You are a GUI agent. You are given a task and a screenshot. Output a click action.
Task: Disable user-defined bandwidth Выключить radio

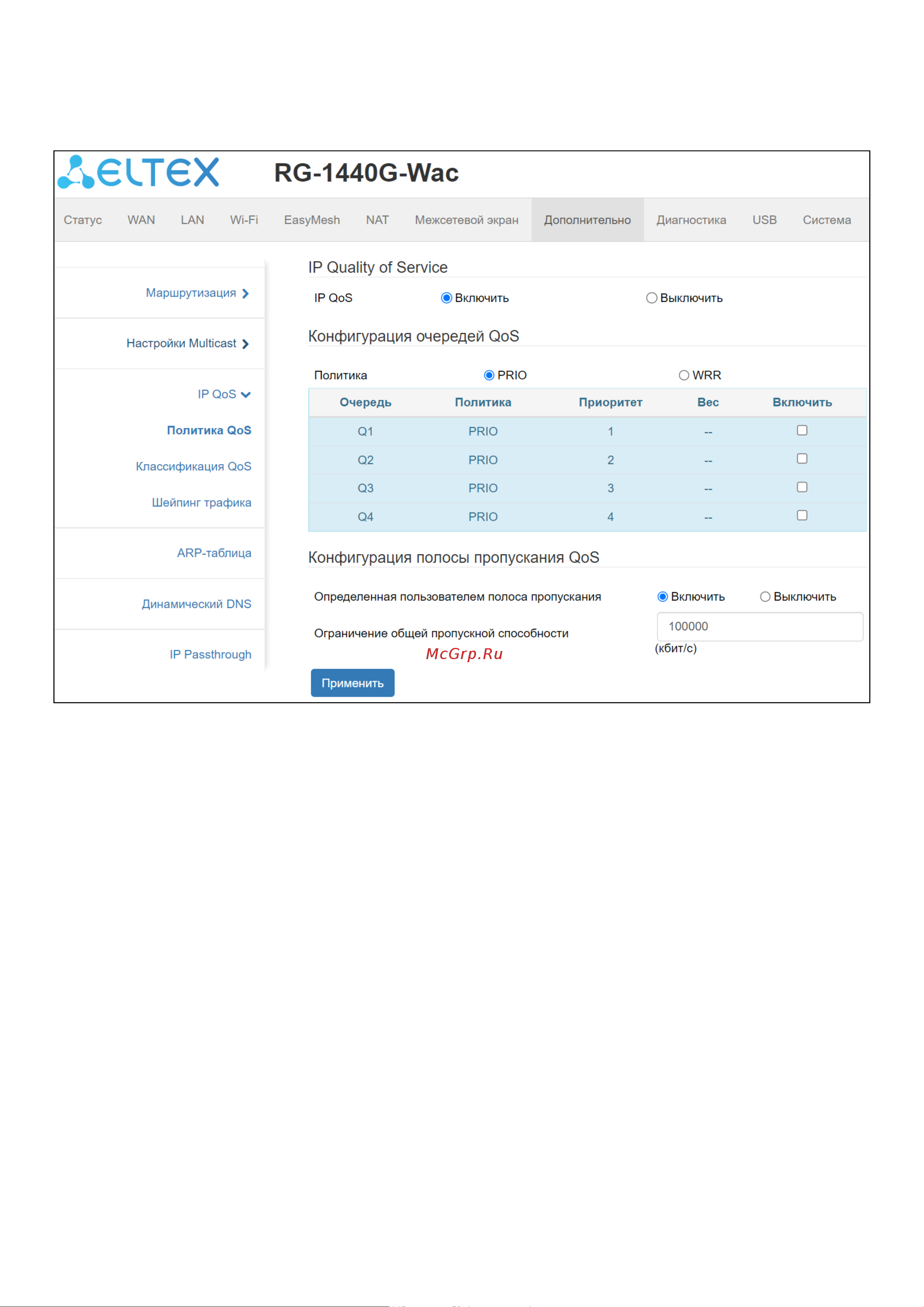(765, 597)
